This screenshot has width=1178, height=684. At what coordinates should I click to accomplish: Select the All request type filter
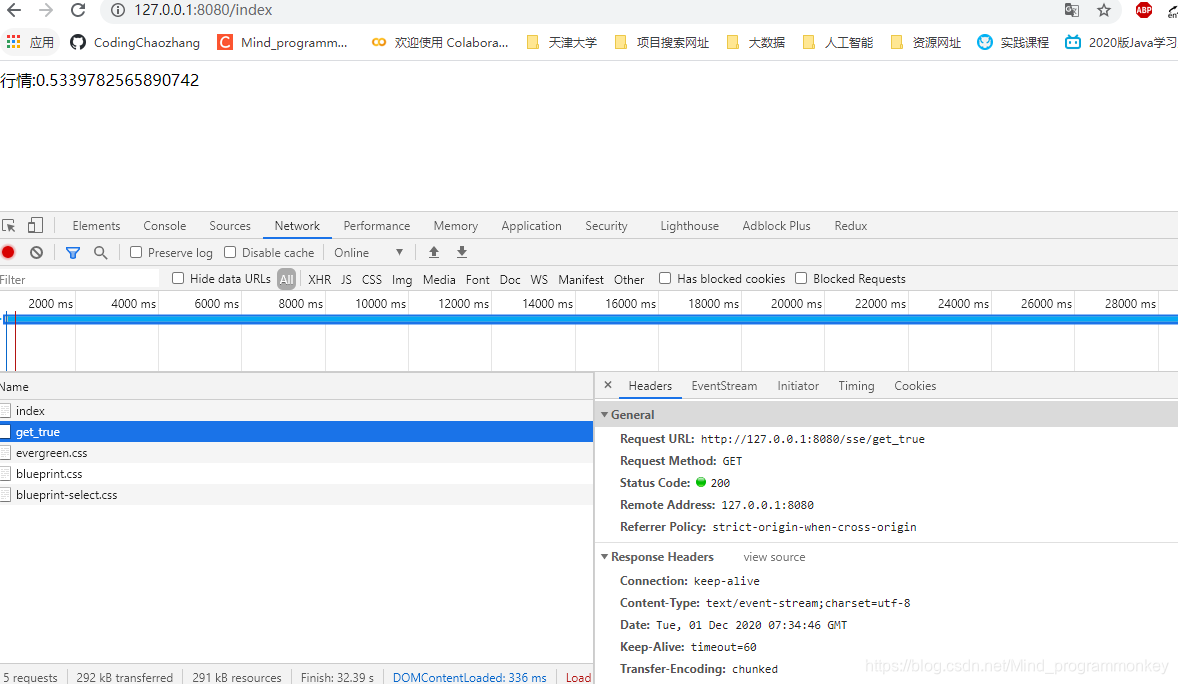pyautogui.click(x=286, y=279)
